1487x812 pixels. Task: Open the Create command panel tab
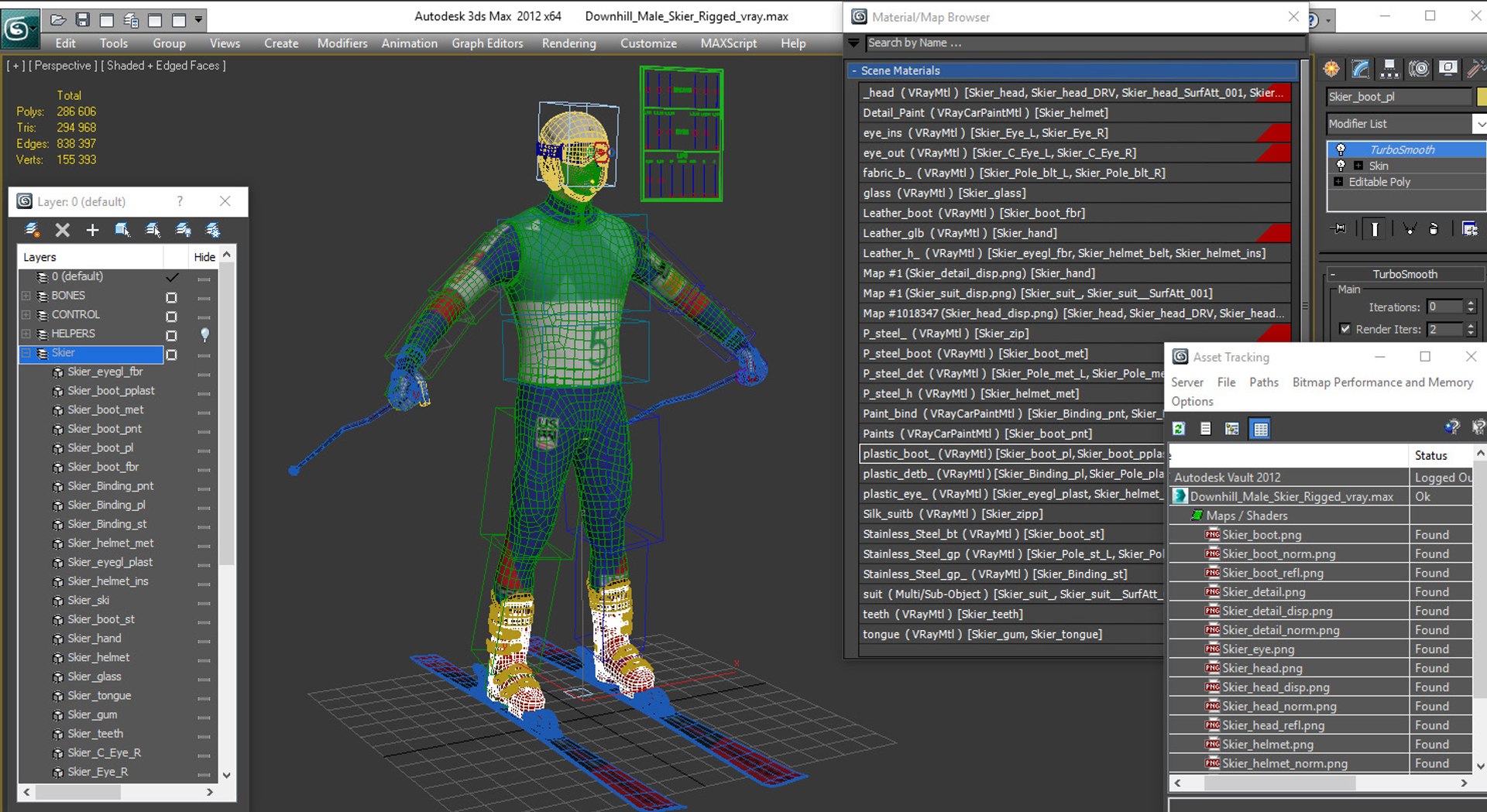pyautogui.click(x=1331, y=70)
